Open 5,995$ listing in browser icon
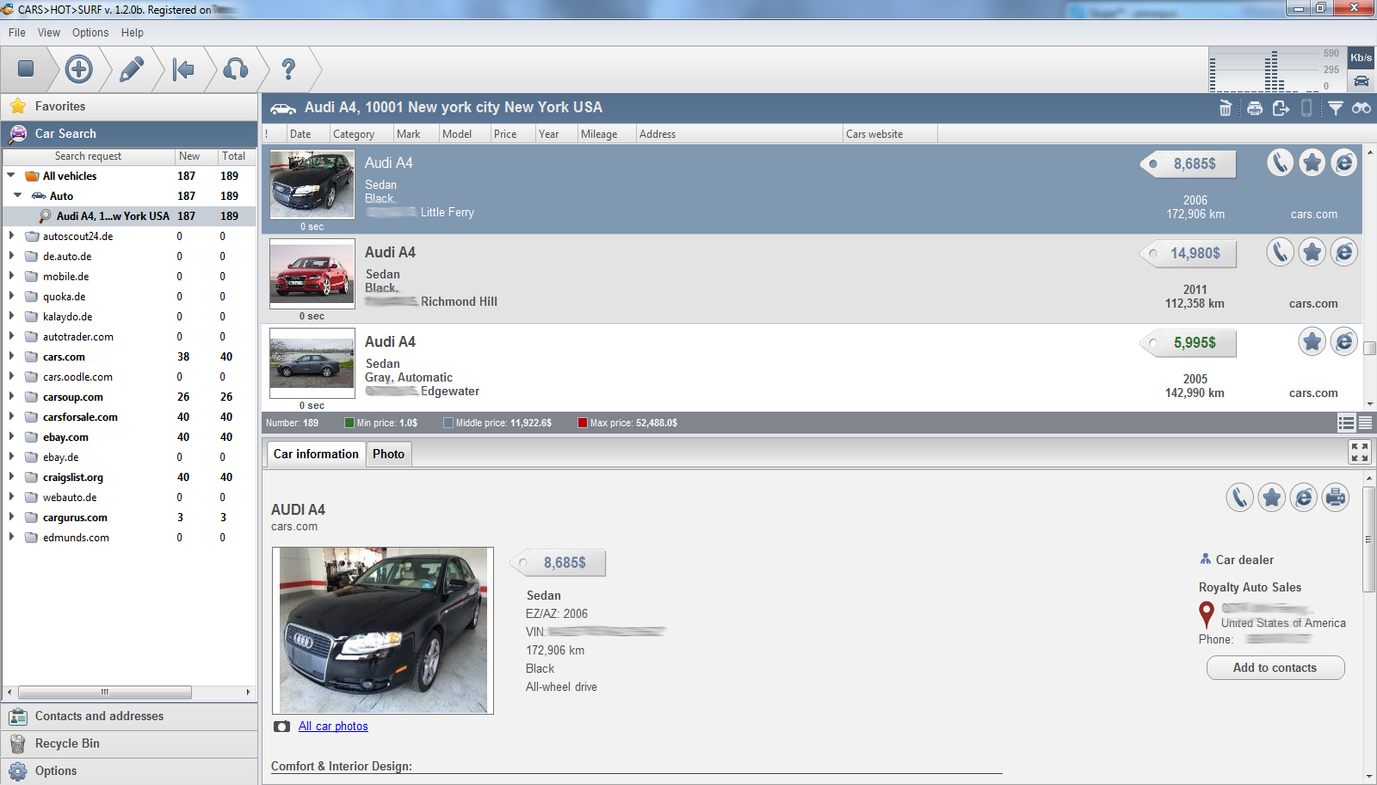 1344,342
